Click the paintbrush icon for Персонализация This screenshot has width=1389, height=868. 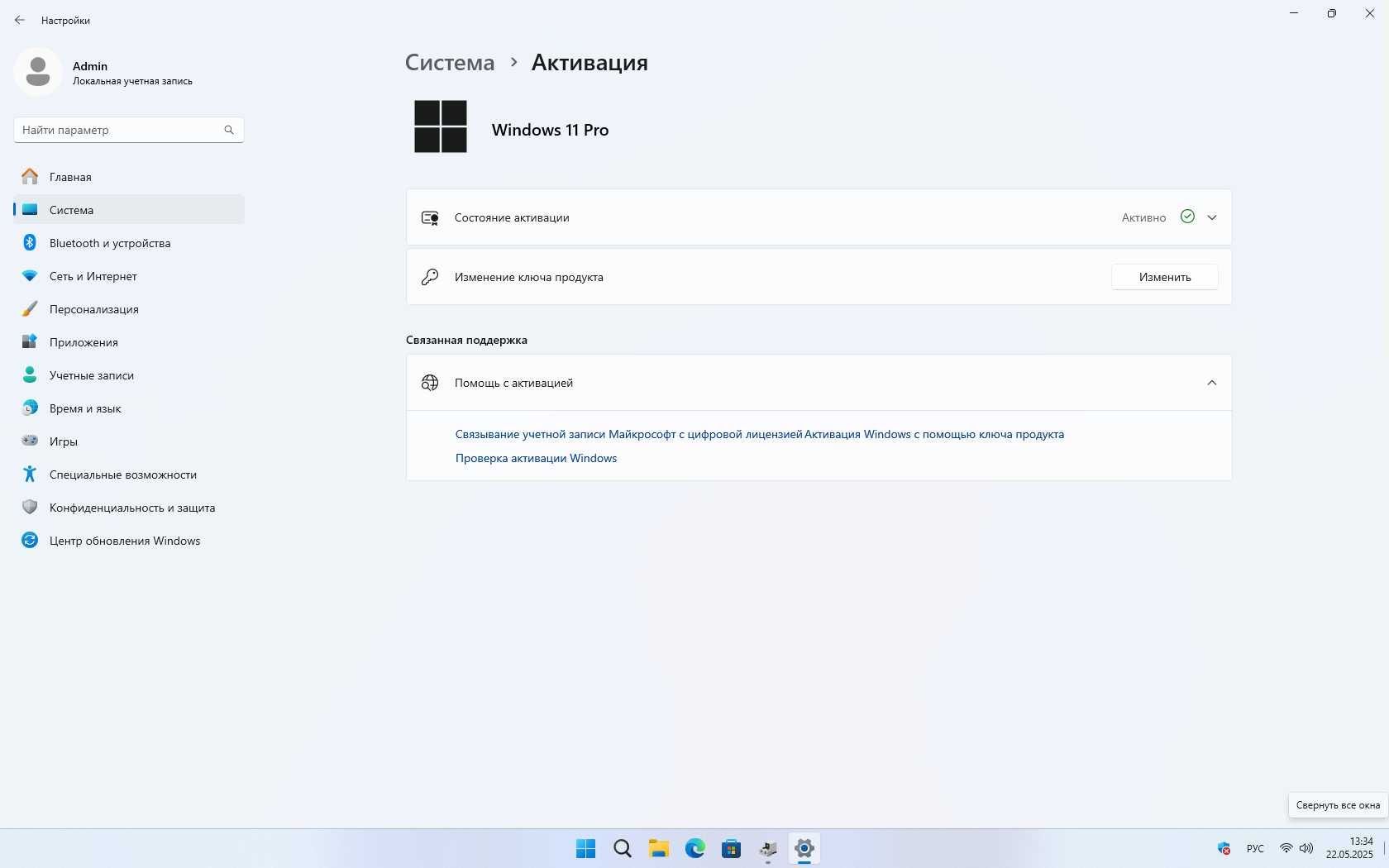30,309
